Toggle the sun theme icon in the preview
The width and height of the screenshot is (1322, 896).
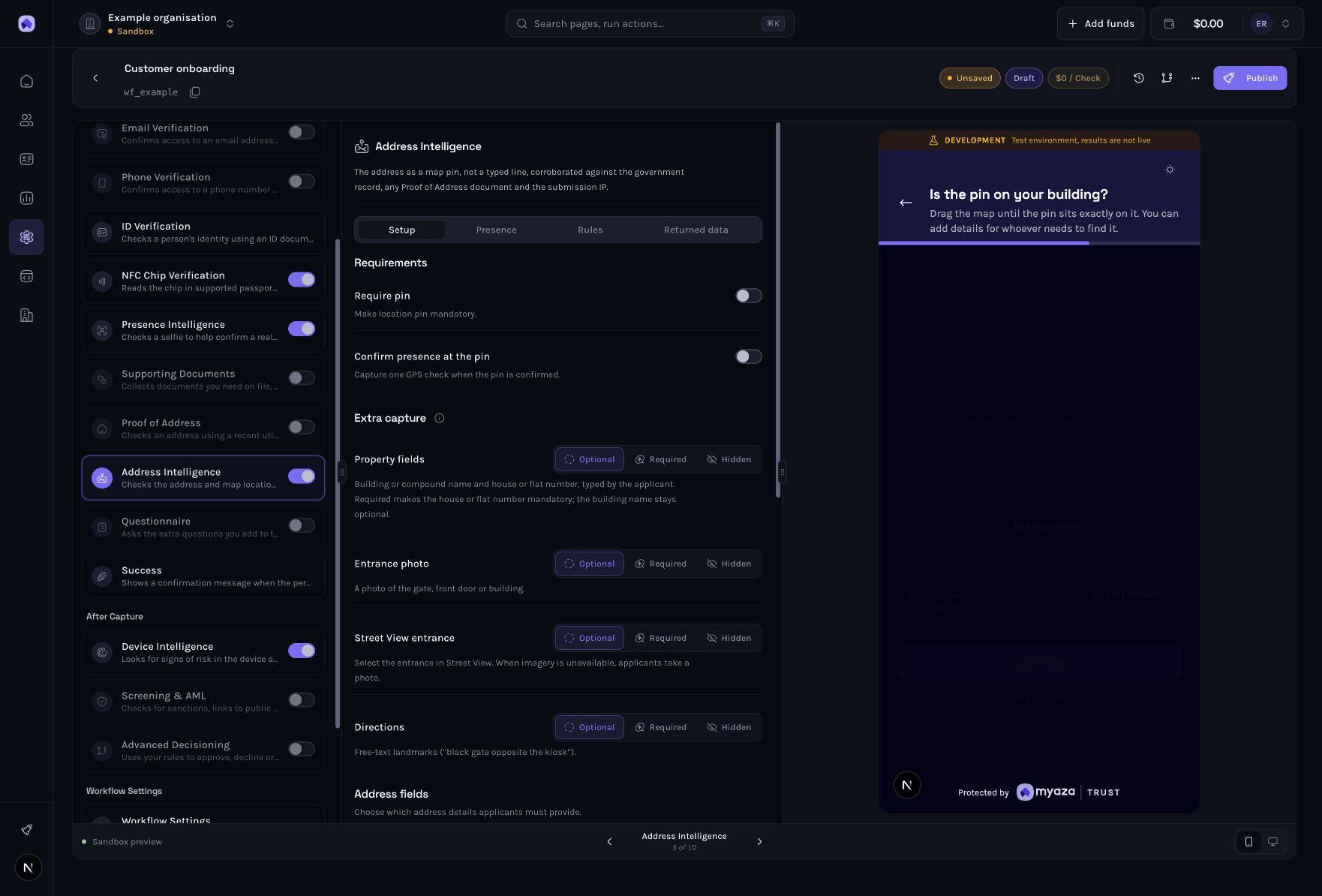click(x=1170, y=170)
